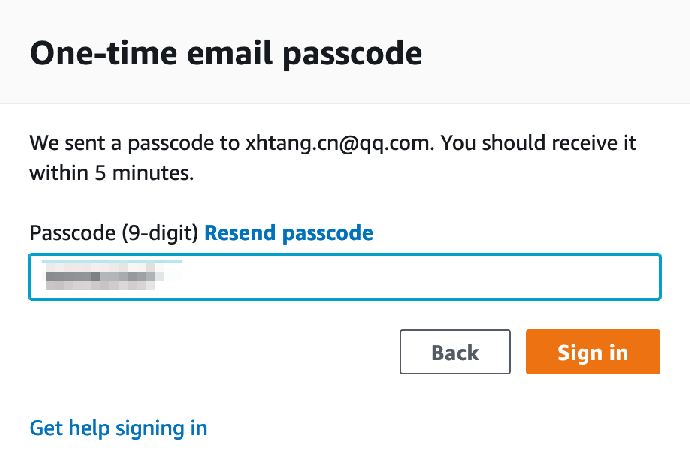Click the "Passcode (9-digit)" field label
The image size is (690, 470).
tap(114, 233)
